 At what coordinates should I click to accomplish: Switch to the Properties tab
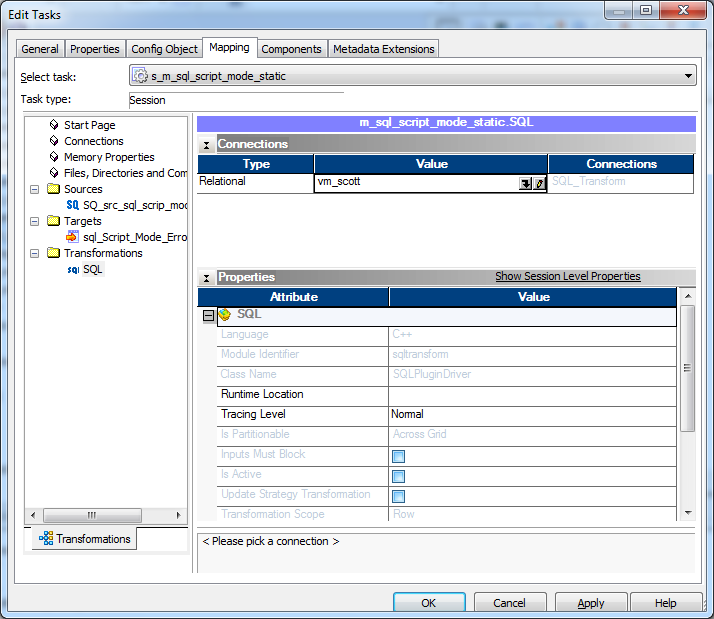[x=95, y=49]
